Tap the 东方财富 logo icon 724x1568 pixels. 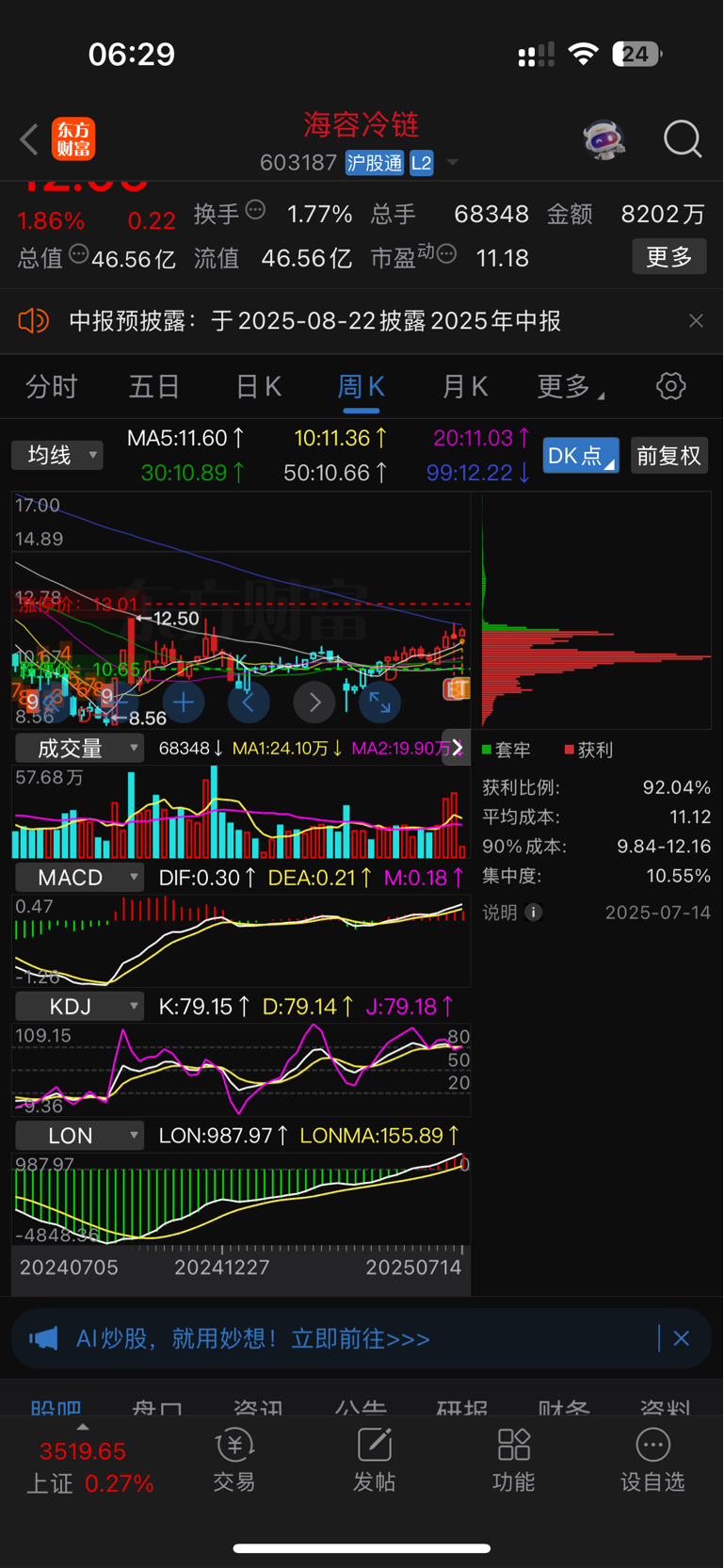point(73,139)
